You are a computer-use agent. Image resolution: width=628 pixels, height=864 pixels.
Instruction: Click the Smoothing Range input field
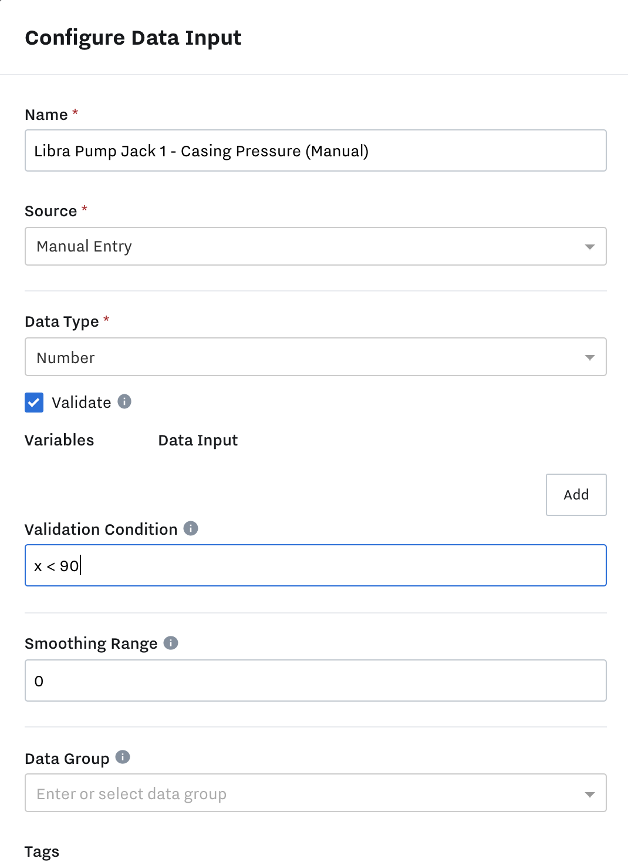316,681
